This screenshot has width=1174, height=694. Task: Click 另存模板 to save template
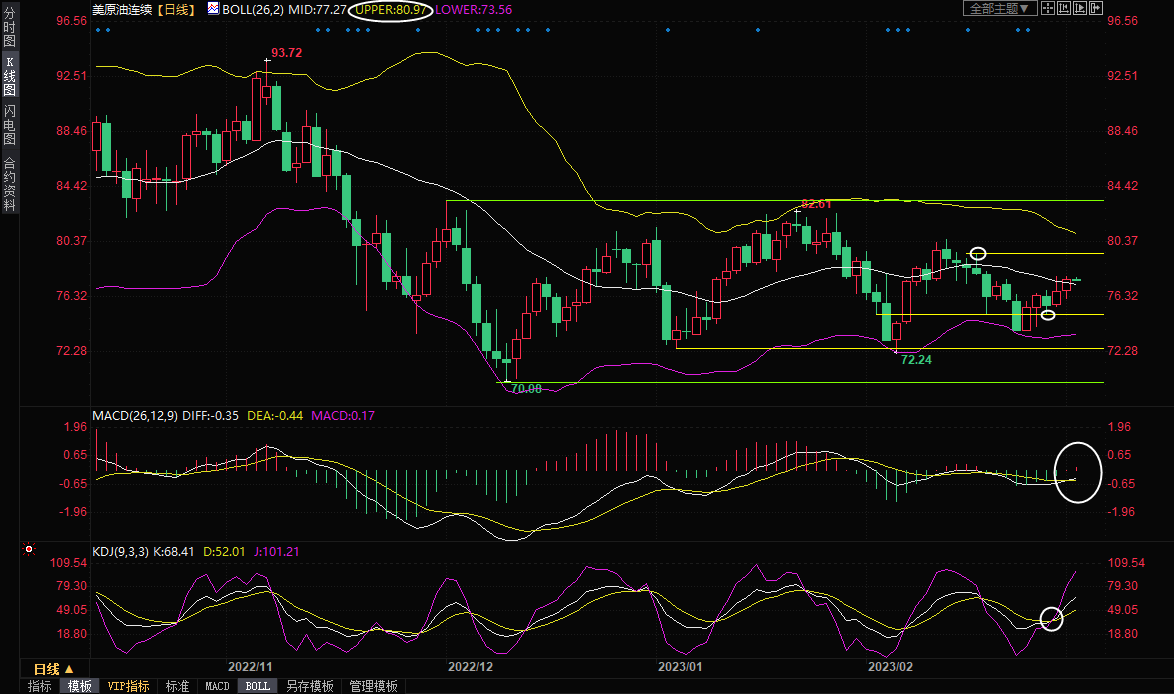[310, 686]
